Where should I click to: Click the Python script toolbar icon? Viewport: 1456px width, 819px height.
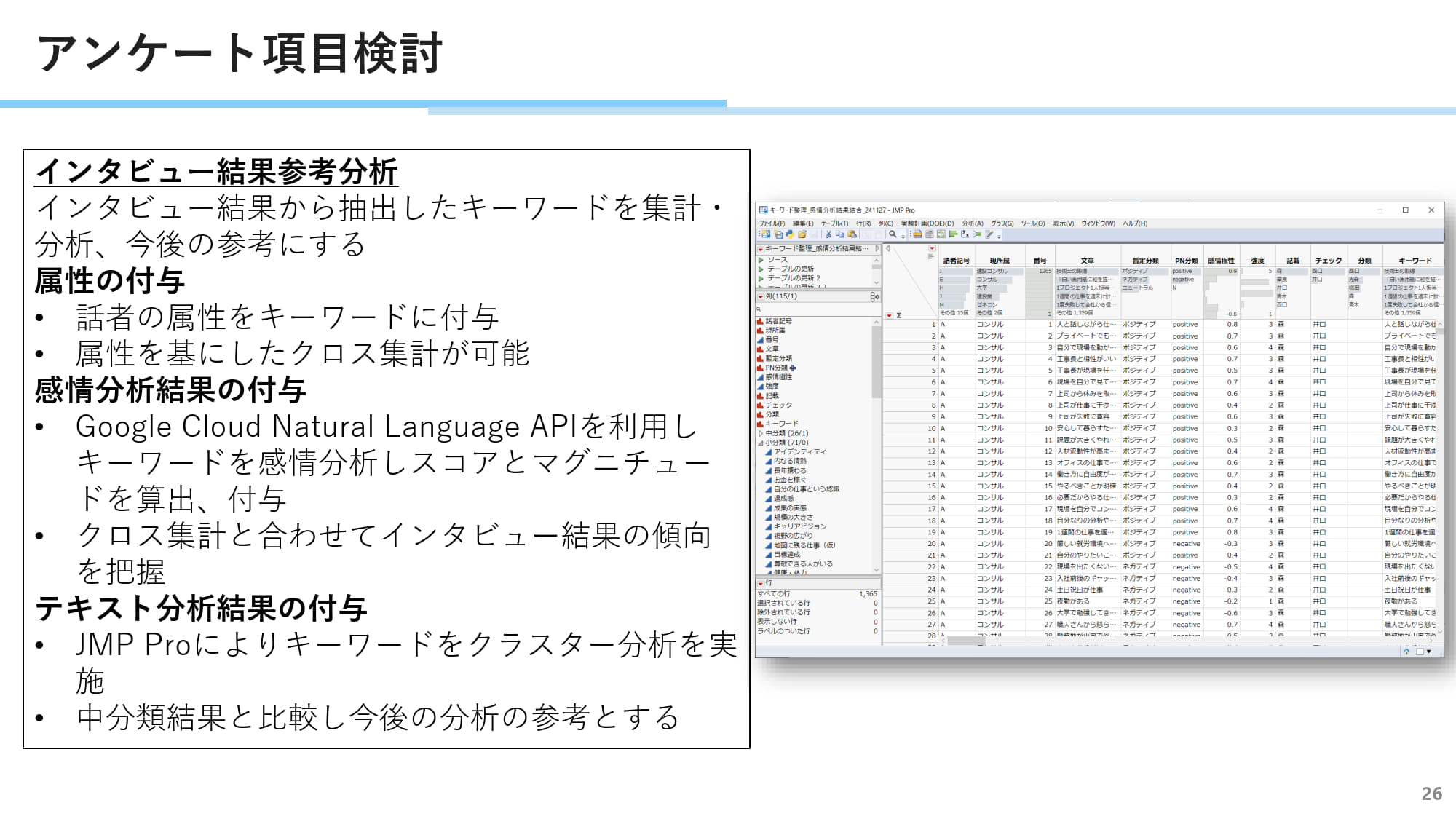(x=791, y=234)
